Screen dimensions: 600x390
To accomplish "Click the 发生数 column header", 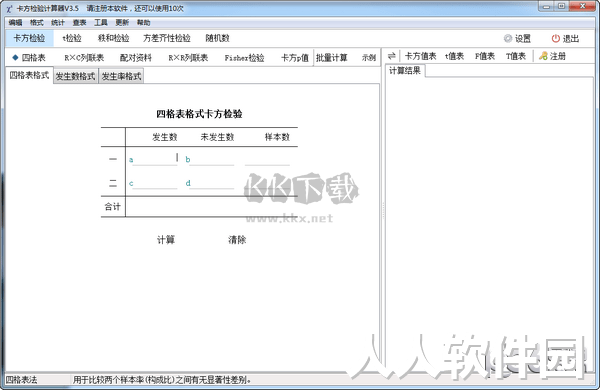I will pos(165,137).
